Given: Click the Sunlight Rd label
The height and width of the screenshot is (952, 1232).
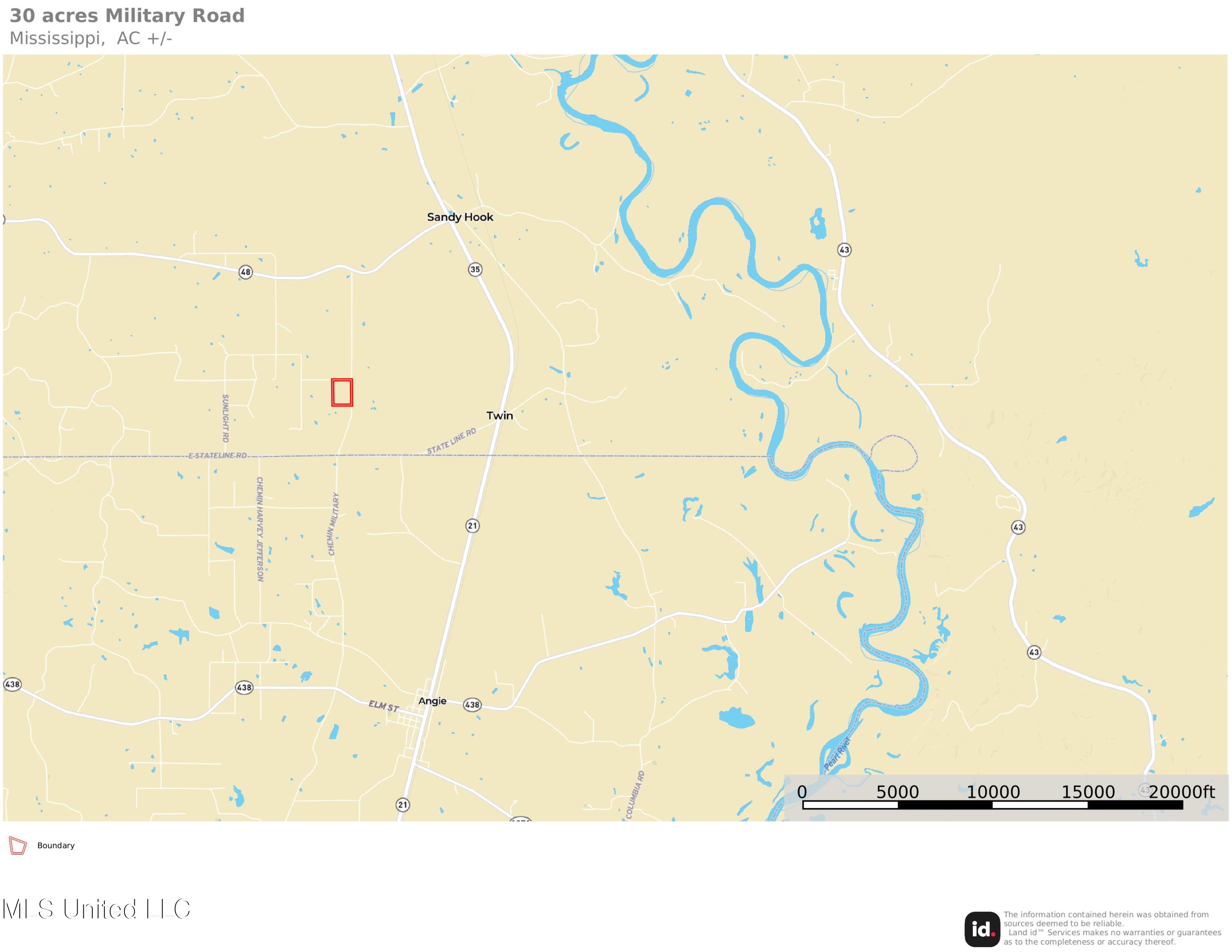Looking at the screenshot, I should click(x=225, y=418).
